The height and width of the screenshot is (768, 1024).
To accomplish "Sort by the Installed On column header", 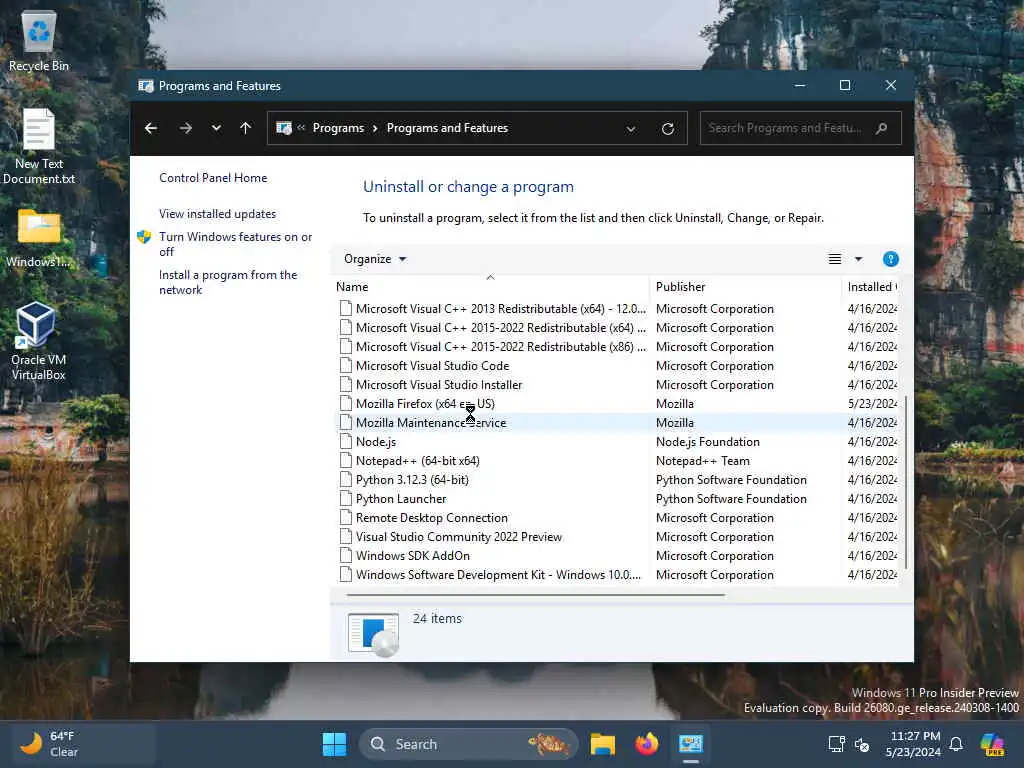I will (x=871, y=287).
